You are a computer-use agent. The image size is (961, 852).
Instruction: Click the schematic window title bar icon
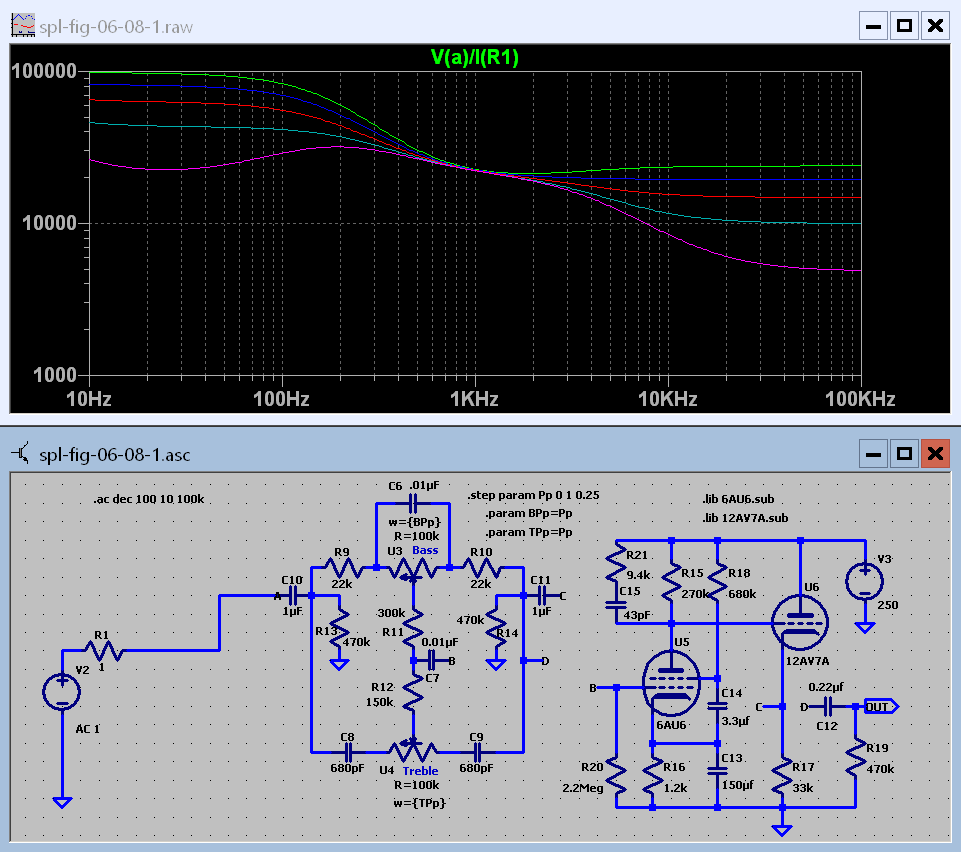coord(21,455)
